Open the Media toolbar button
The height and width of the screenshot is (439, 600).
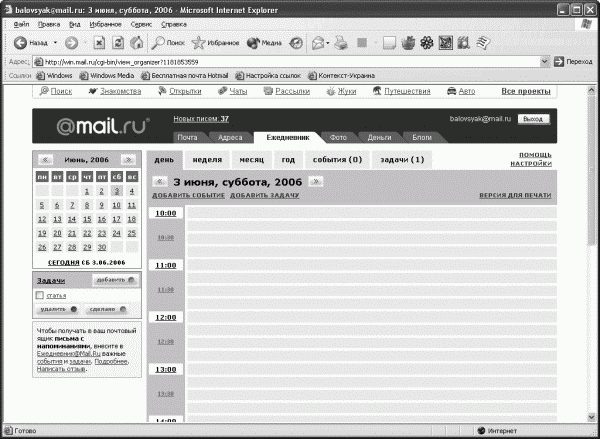pos(264,43)
